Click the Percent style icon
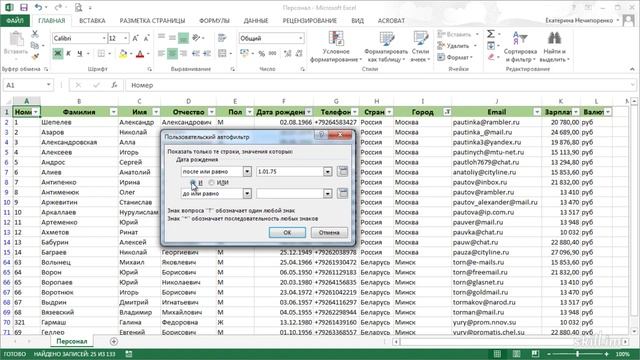The width and height of the screenshot is (640, 360). click(x=262, y=53)
